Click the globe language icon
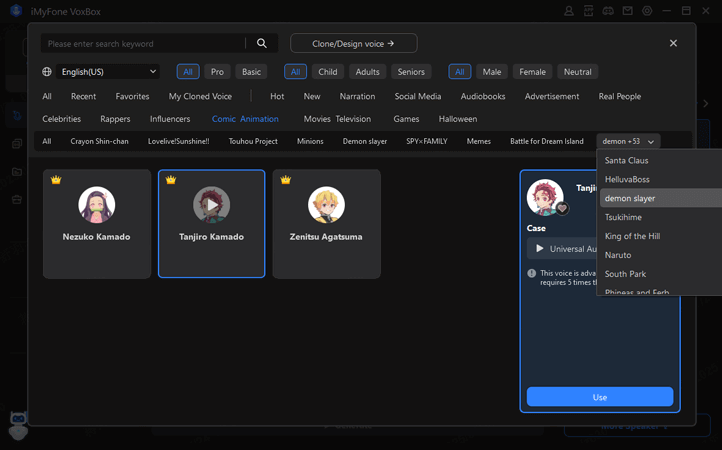The image size is (722, 450). 47,72
